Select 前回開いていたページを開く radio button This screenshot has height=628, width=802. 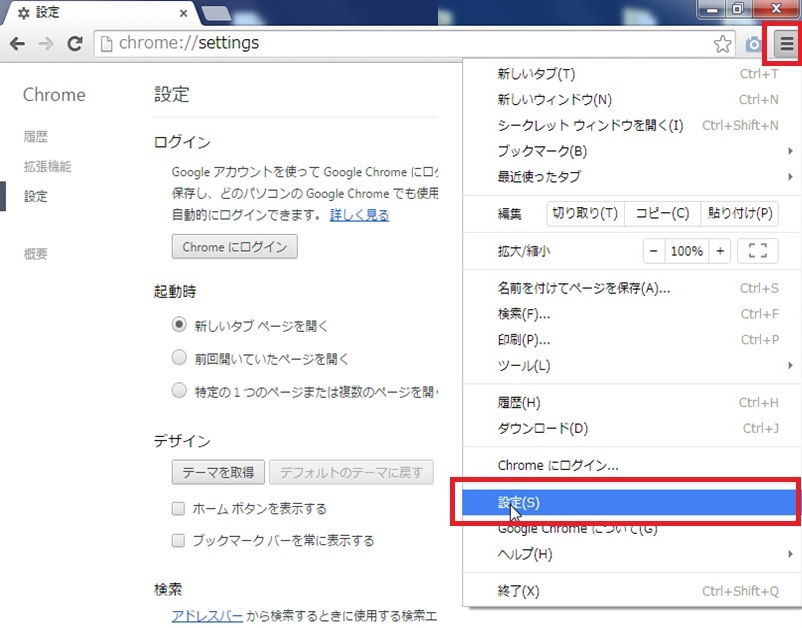click(179, 357)
